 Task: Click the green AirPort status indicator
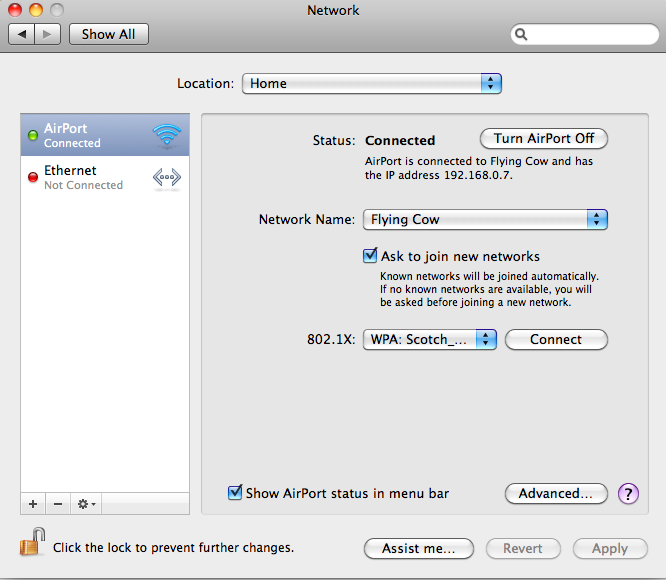point(33,135)
